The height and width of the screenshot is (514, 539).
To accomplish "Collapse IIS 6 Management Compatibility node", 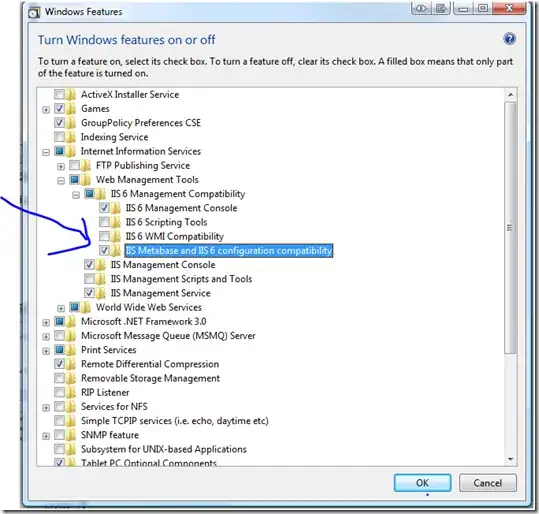I will tap(76, 195).
